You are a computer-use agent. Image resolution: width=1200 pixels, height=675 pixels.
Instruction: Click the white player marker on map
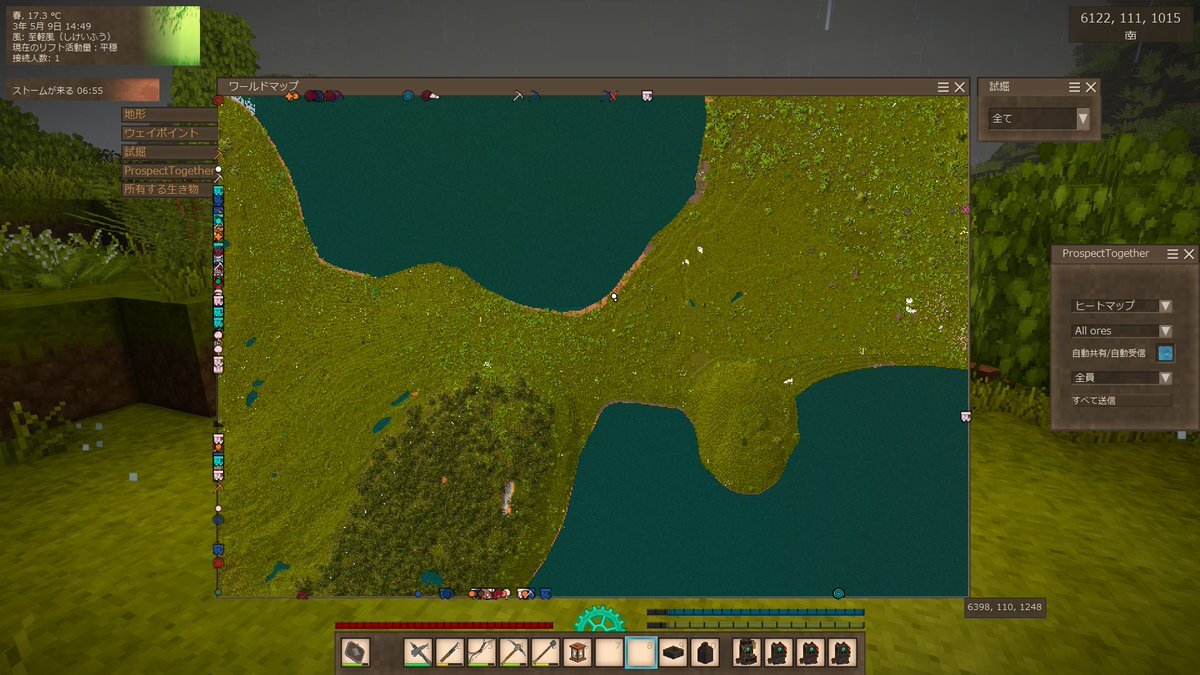[x=614, y=297]
